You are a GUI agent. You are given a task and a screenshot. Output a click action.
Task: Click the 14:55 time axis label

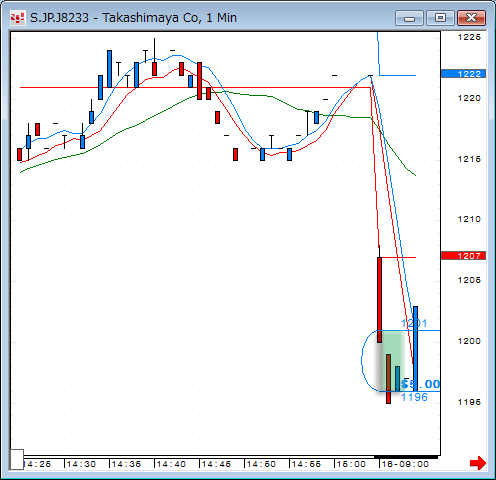[x=306, y=464]
